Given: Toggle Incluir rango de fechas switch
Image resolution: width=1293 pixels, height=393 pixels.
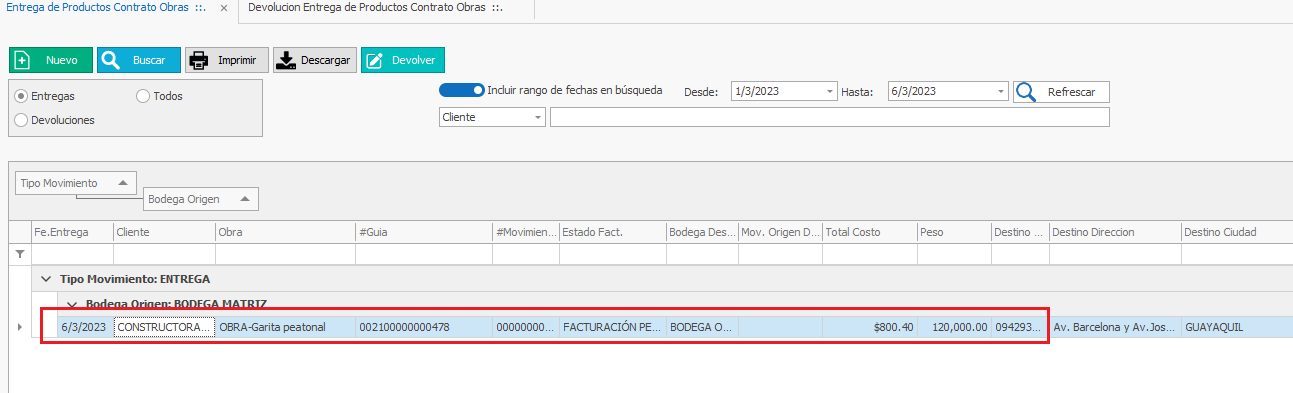Looking at the screenshot, I should tap(462, 90).
